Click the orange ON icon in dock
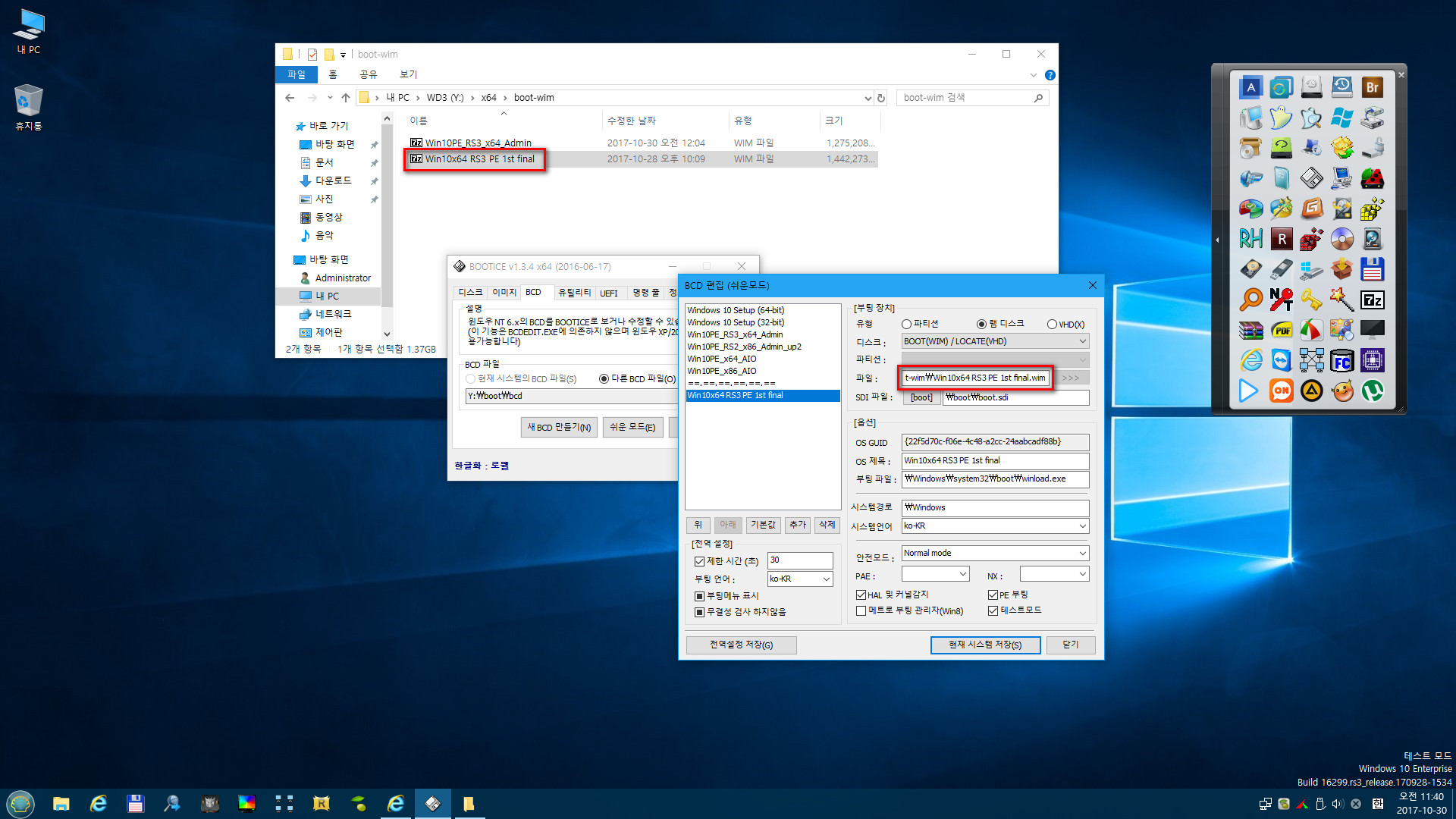Image resolution: width=1456 pixels, height=819 pixels. click(x=1281, y=391)
